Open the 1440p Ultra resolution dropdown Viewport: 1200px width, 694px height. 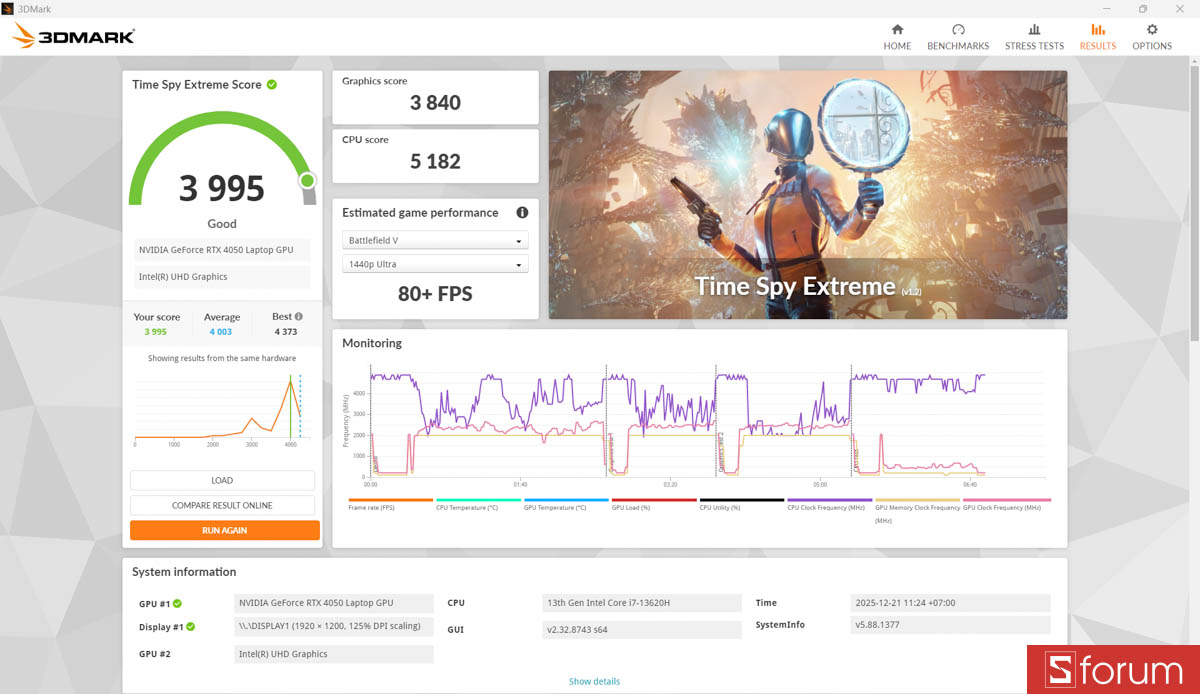(435, 263)
